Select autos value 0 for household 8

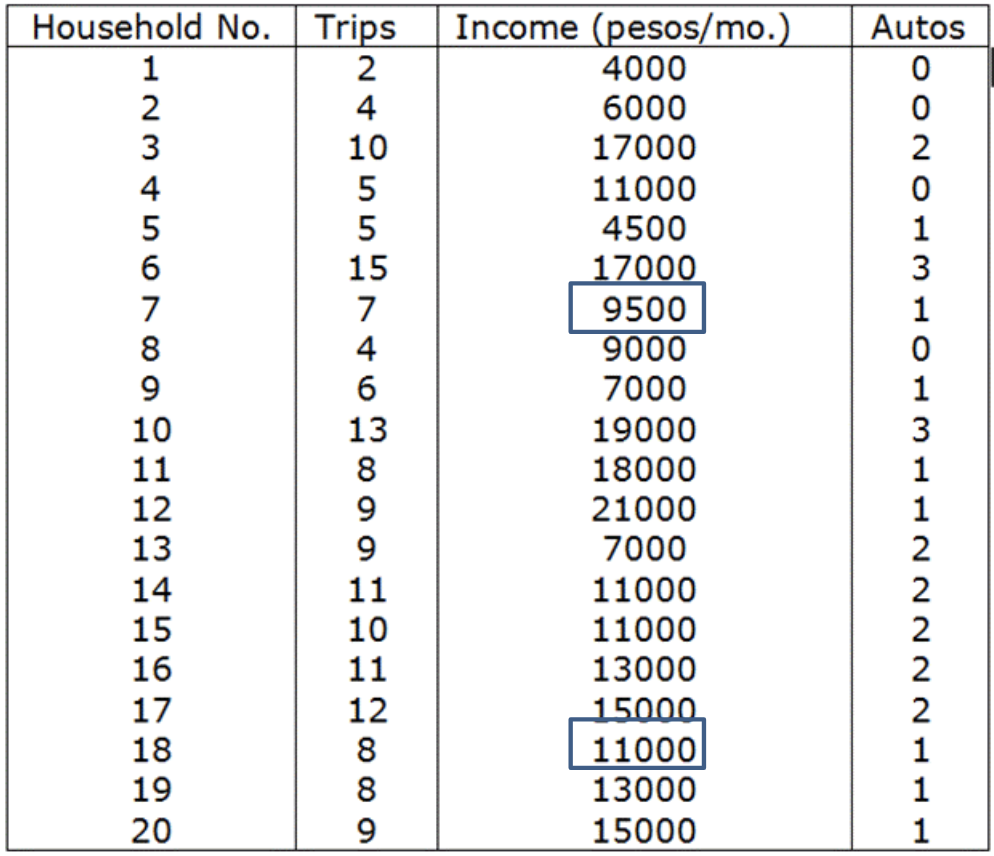pos(920,349)
